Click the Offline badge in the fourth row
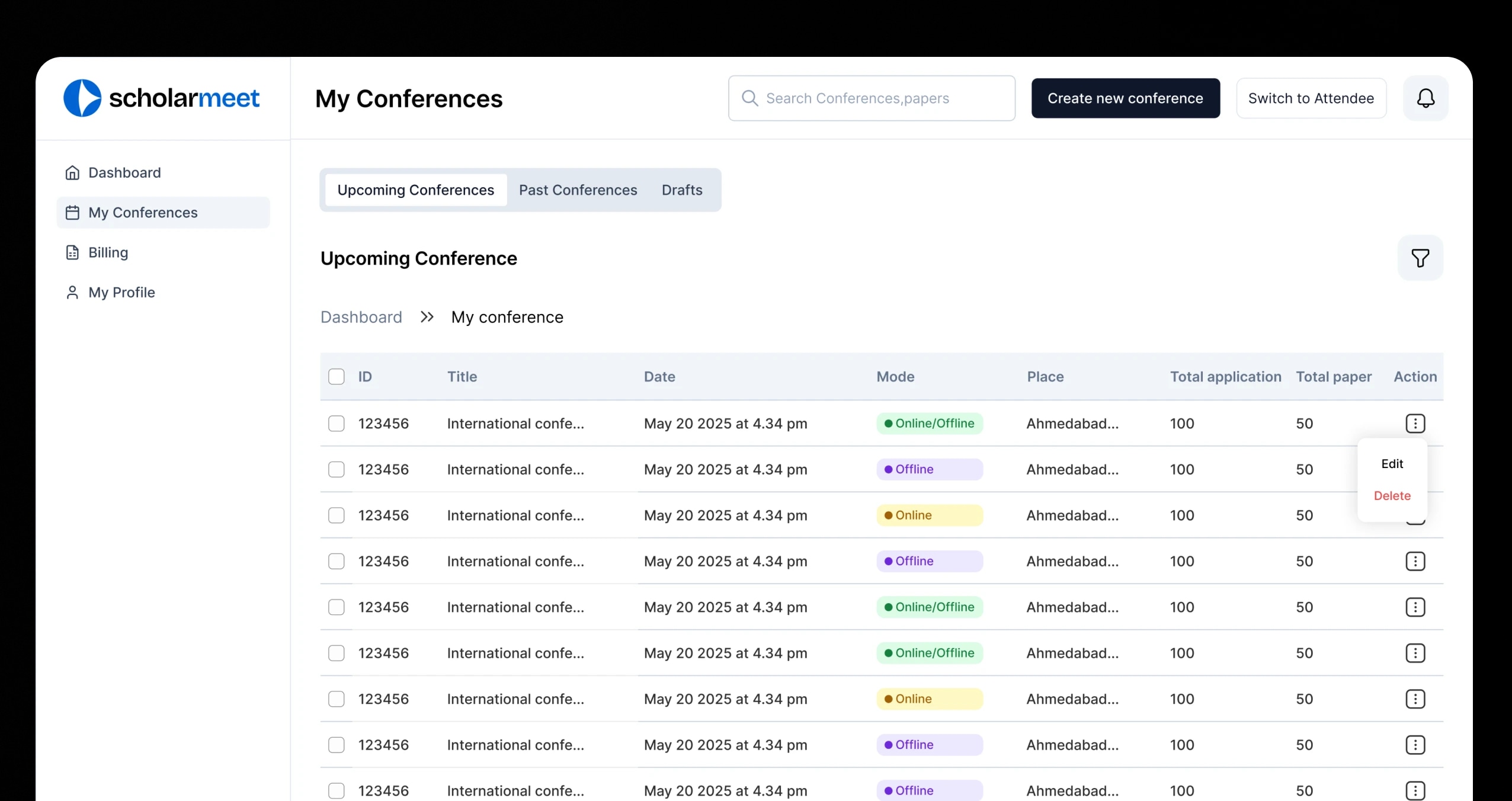 point(930,561)
